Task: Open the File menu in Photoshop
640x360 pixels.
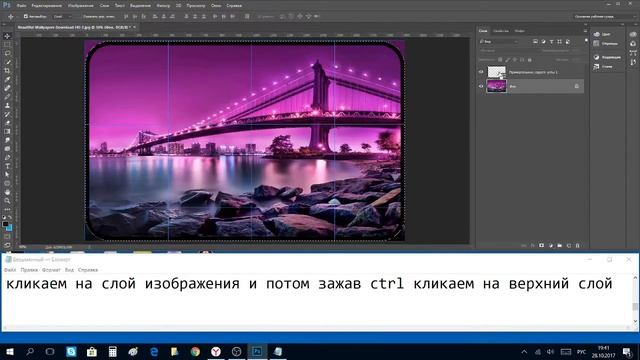Action: tap(22, 6)
